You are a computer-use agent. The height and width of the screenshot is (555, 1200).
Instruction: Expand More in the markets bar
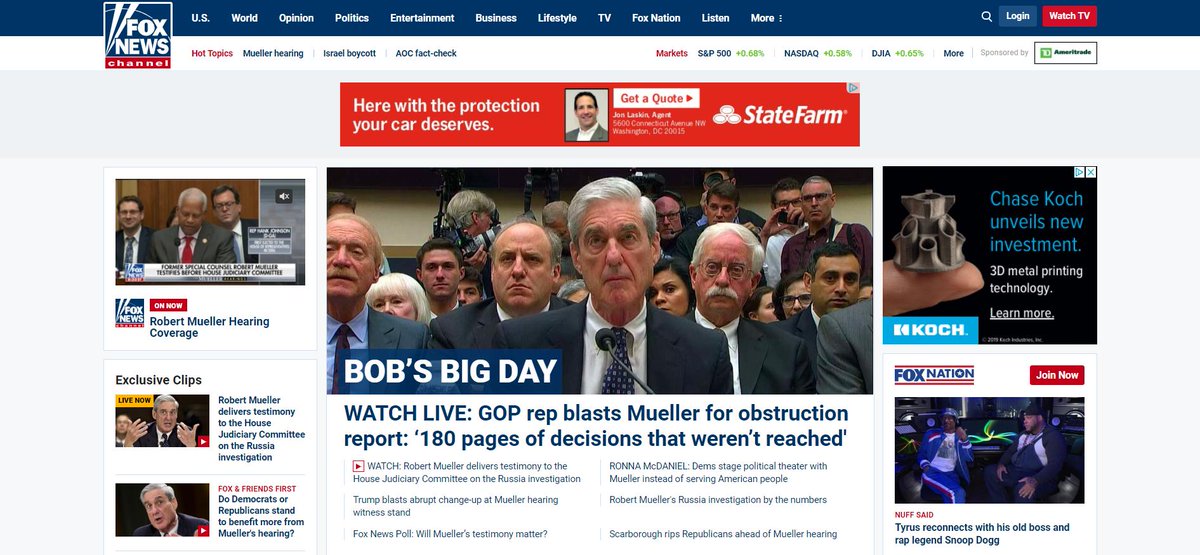pos(954,53)
